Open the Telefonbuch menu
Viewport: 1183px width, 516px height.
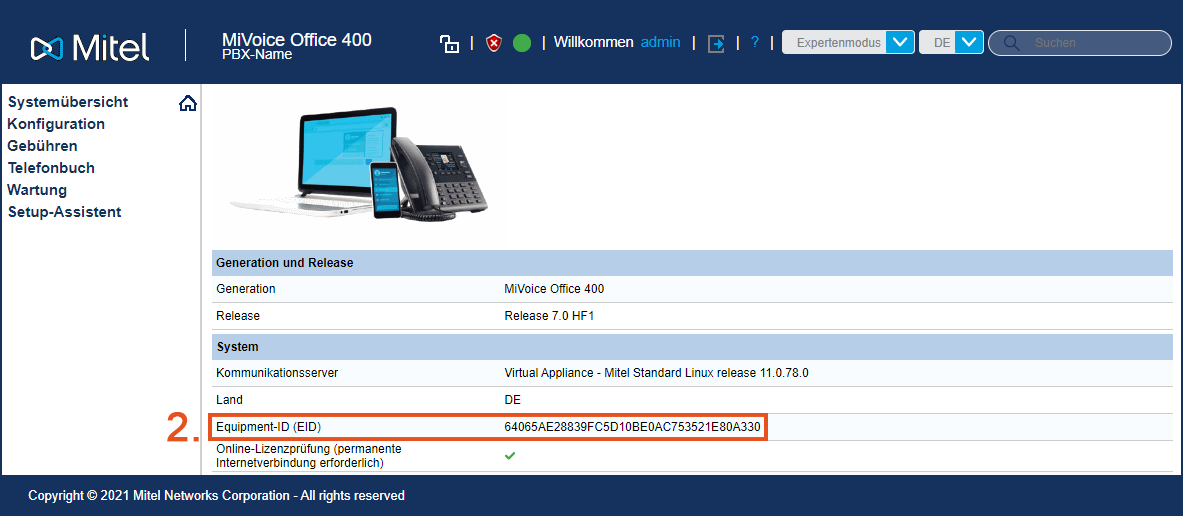coord(51,167)
